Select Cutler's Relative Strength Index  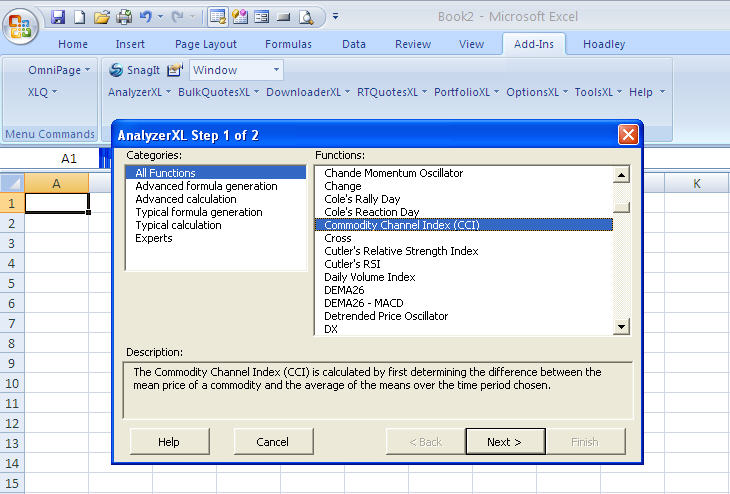[464, 251]
